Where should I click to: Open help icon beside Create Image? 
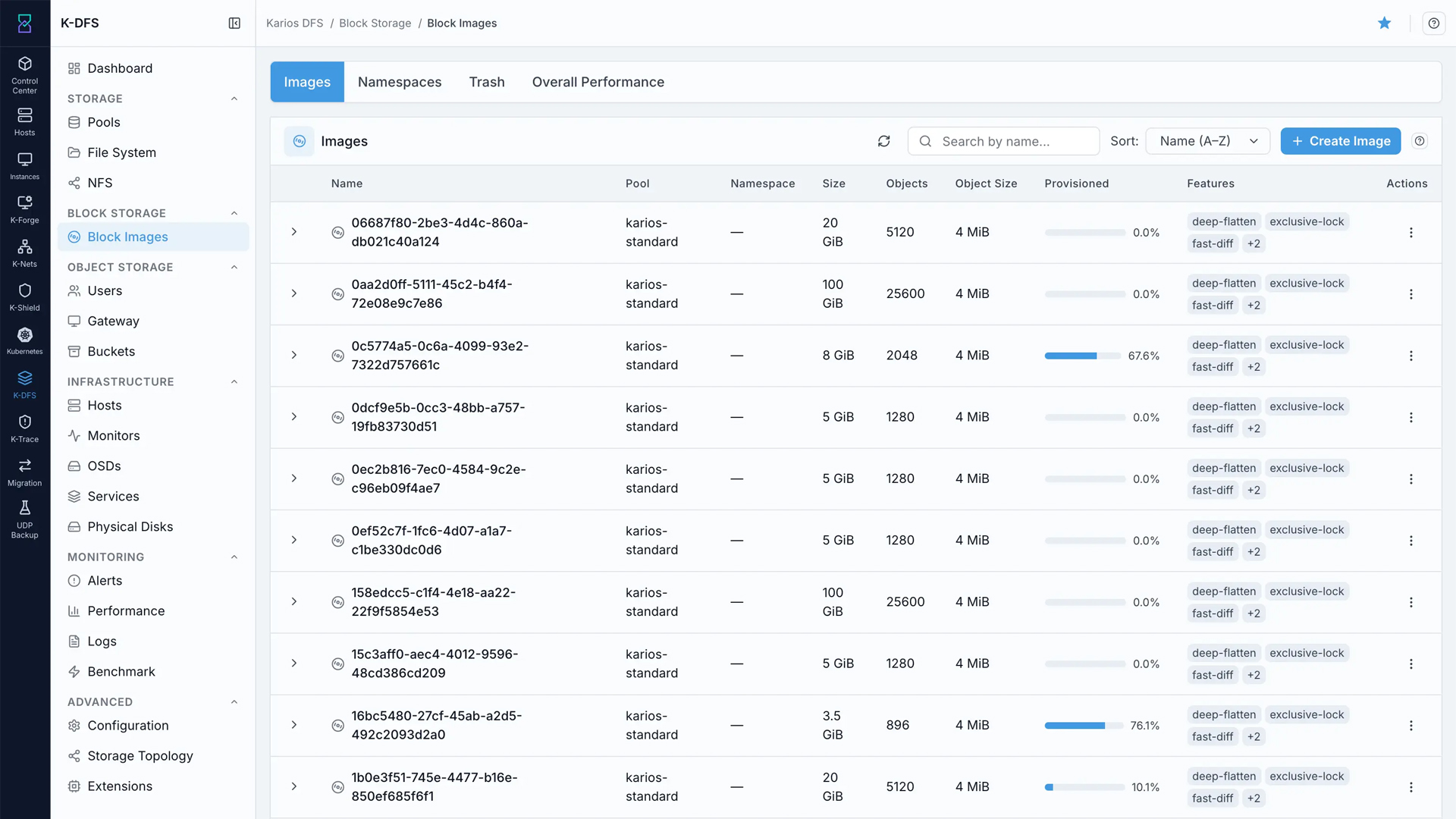click(1420, 141)
